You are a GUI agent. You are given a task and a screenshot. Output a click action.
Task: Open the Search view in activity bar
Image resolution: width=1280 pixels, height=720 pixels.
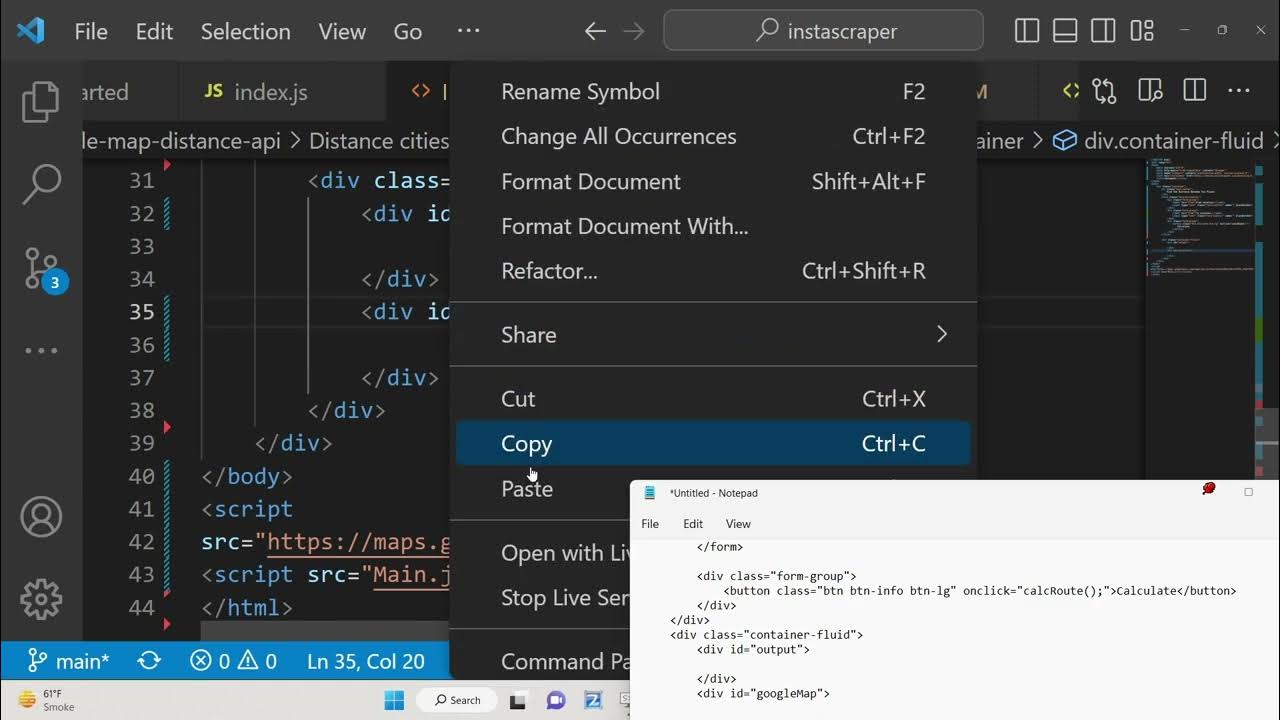41,184
